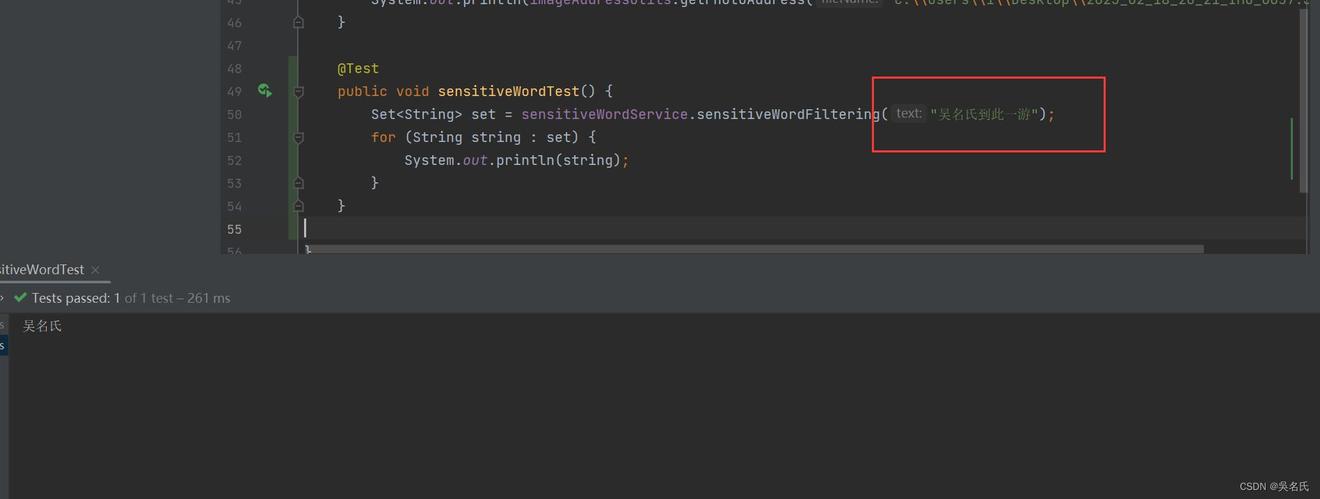The width and height of the screenshot is (1320, 499).
Task: Close the sensitiveWordTest run tab
Action: 95,270
